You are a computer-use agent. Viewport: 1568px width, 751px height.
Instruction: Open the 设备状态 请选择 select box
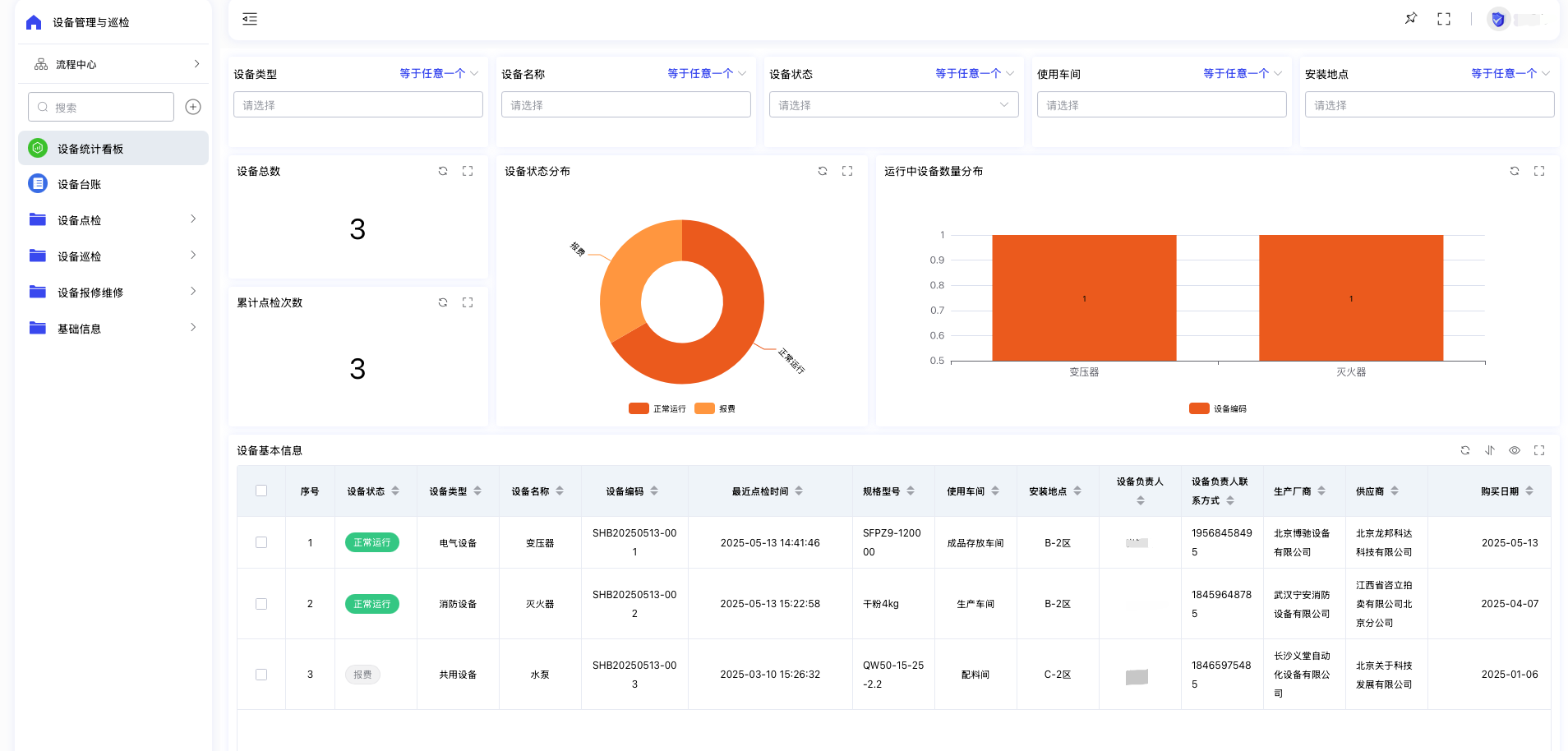pos(894,104)
